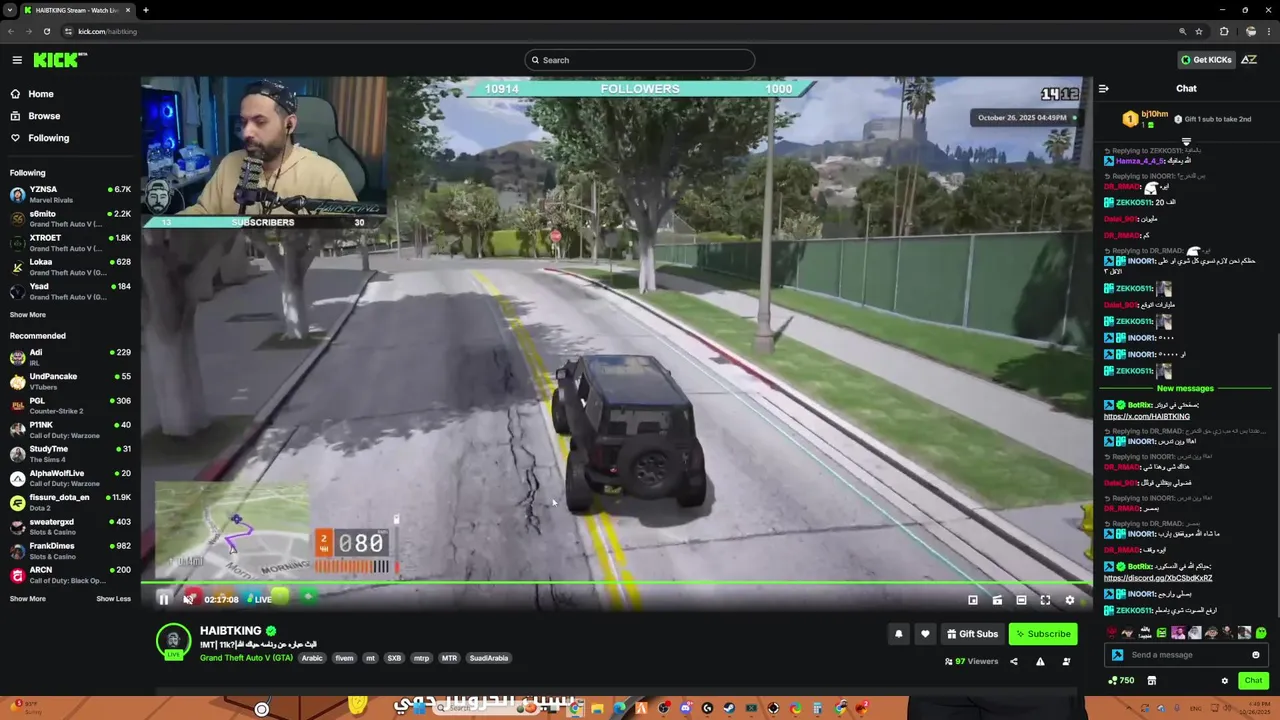Open the user profile avatar menu
This screenshot has height=720, width=1280.
pos(1249,60)
